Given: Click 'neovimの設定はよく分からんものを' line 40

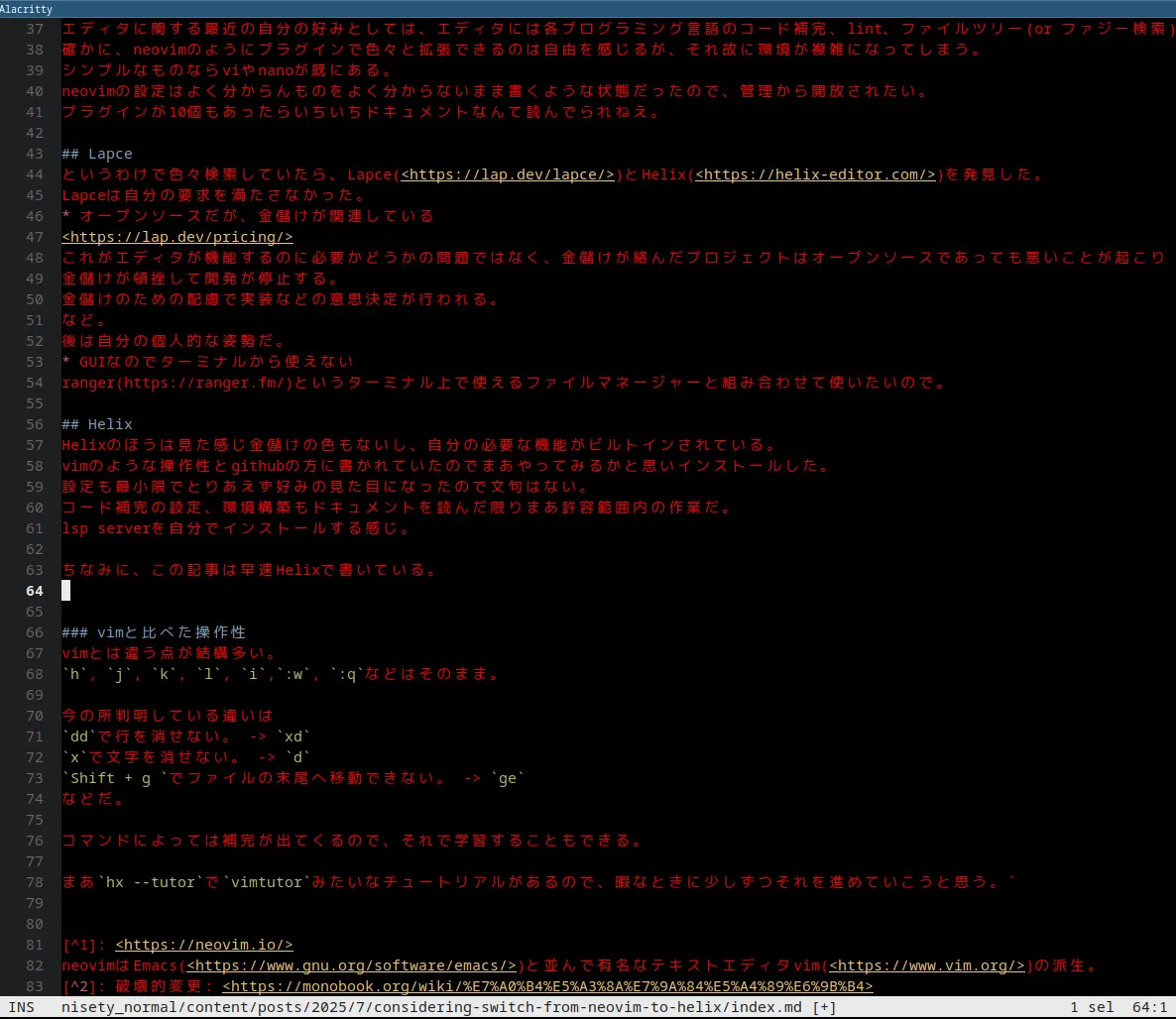Looking at the screenshot, I should [x=496, y=91].
